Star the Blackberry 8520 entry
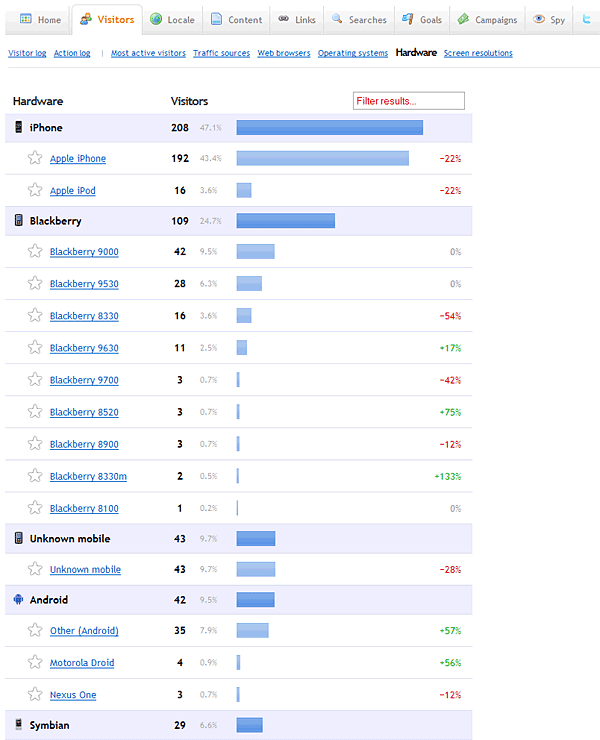This screenshot has width=600, height=740. pyautogui.click(x=35, y=412)
